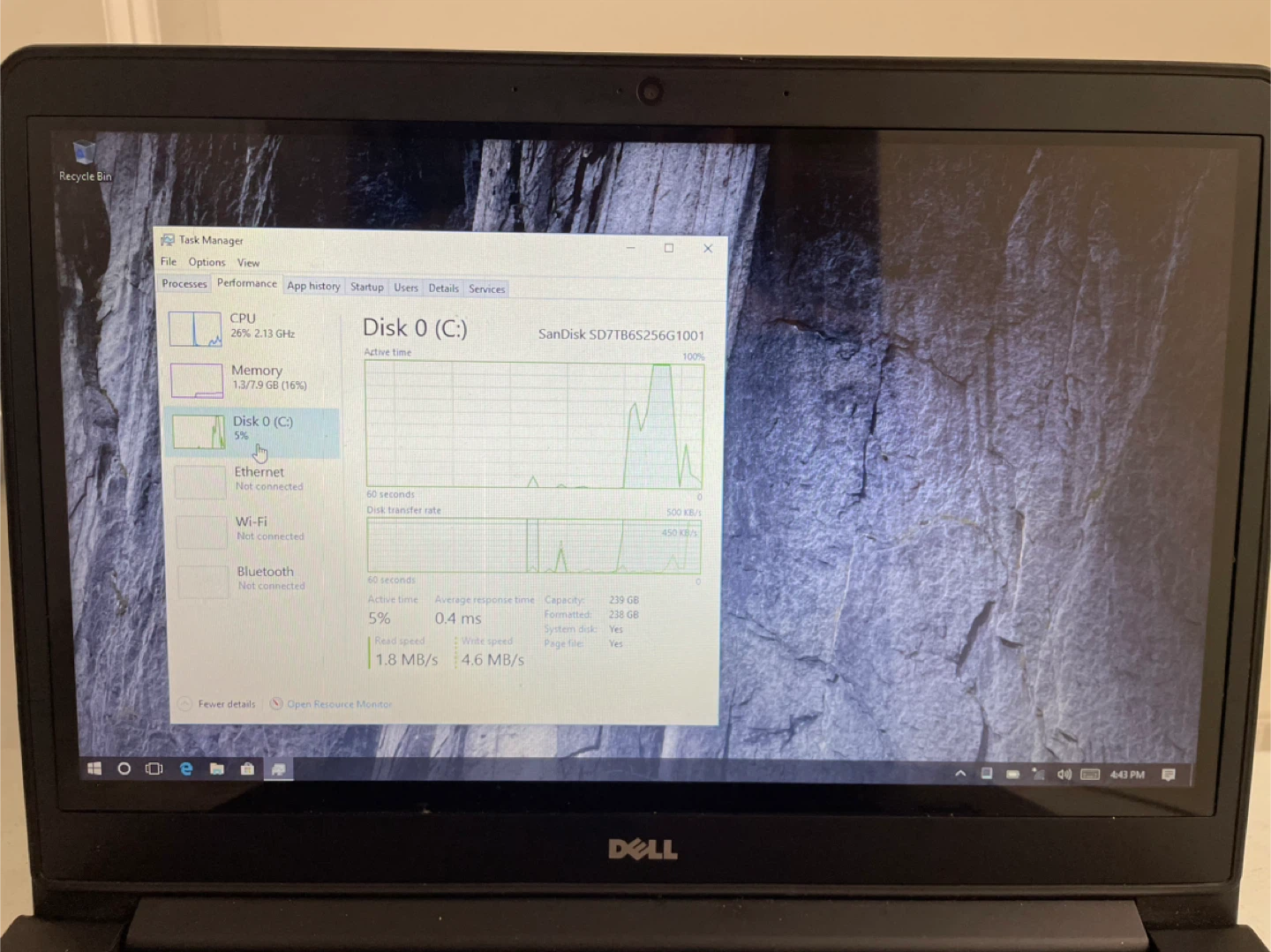Image resolution: width=1271 pixels, height=952 pixels.
Task: Open the Action Center notification icon
Action: (1169, 775)
